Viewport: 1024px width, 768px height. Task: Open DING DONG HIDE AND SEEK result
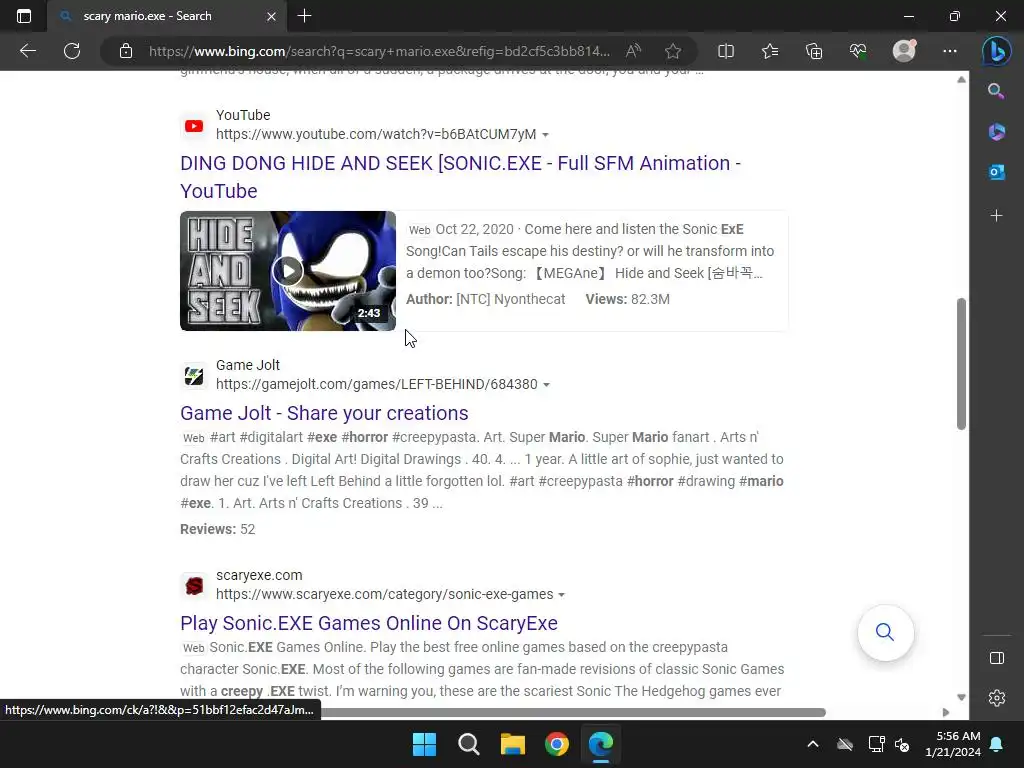click(x=460, y=177)
